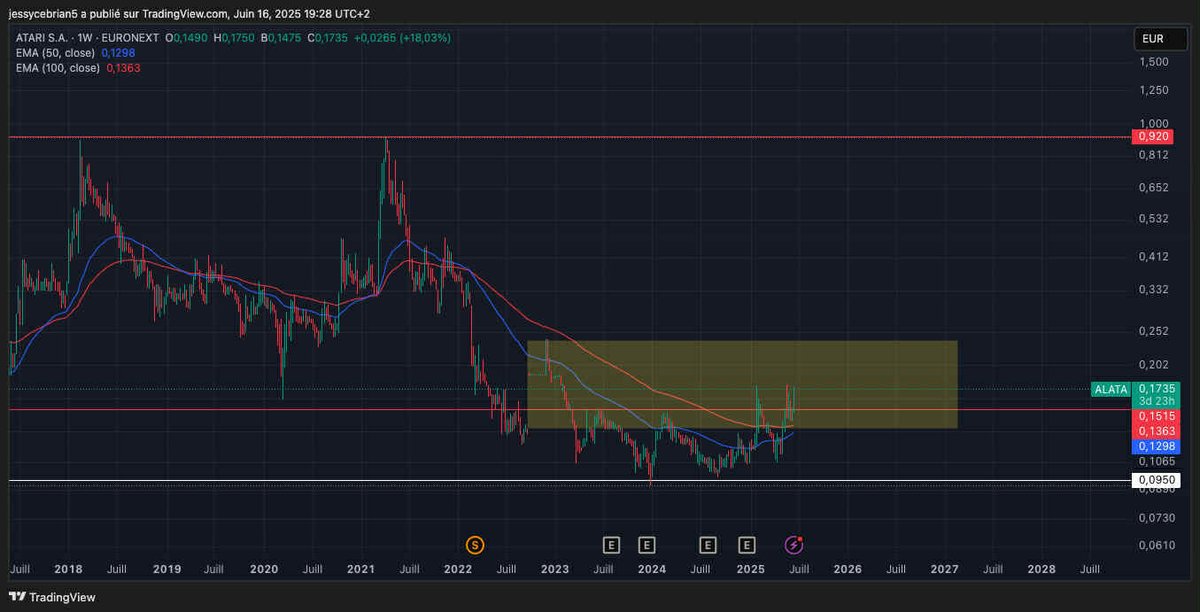Open the E earnings marker above Juill 2024

tap(707, 545)
